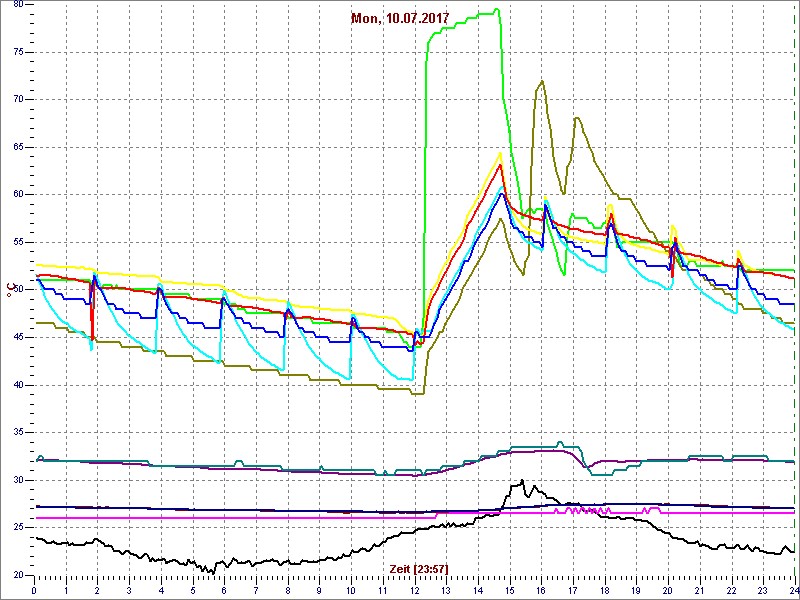The width and height of the screenshot is (800, 600).
Task: Select temperature axis value 45
Action: pyautogui.click(x=17, y=338)
